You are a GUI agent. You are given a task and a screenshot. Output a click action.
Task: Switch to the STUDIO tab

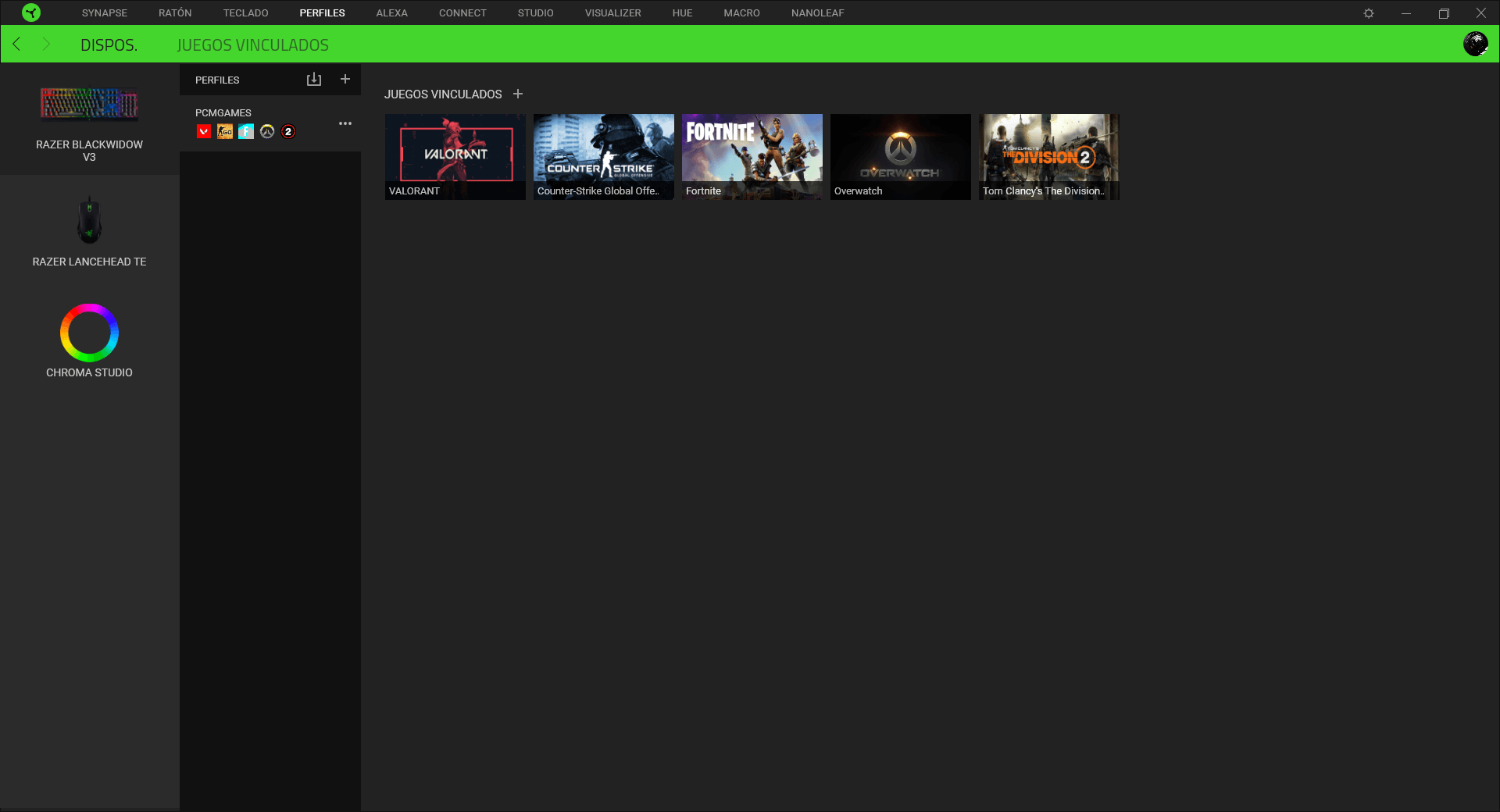(535, 13)
